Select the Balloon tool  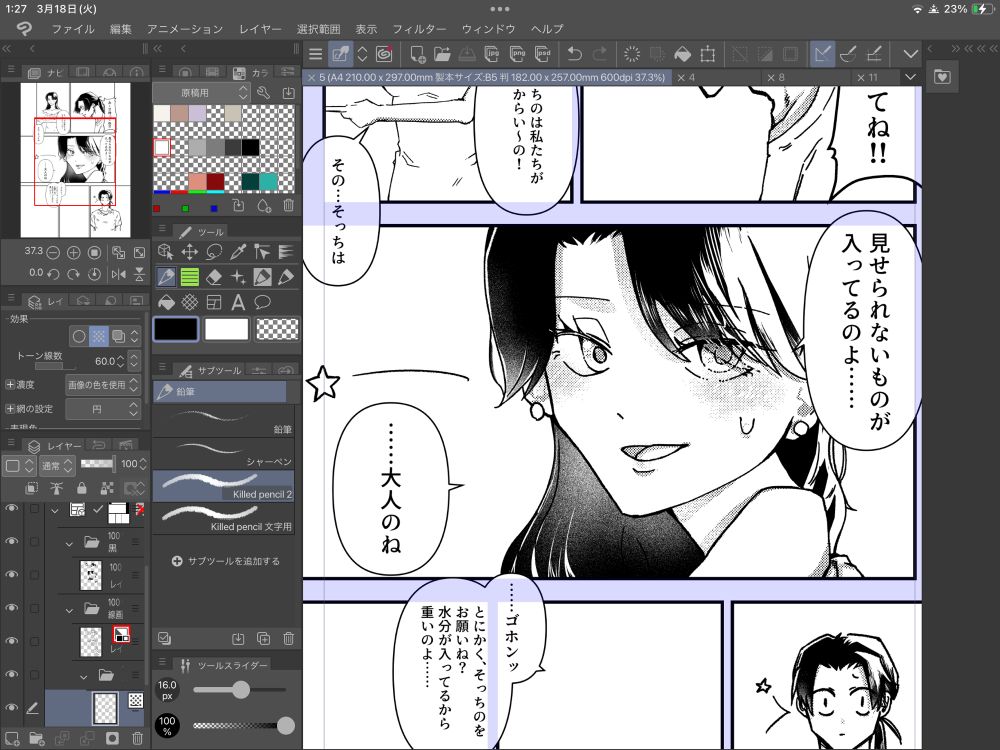click(262, 302)
